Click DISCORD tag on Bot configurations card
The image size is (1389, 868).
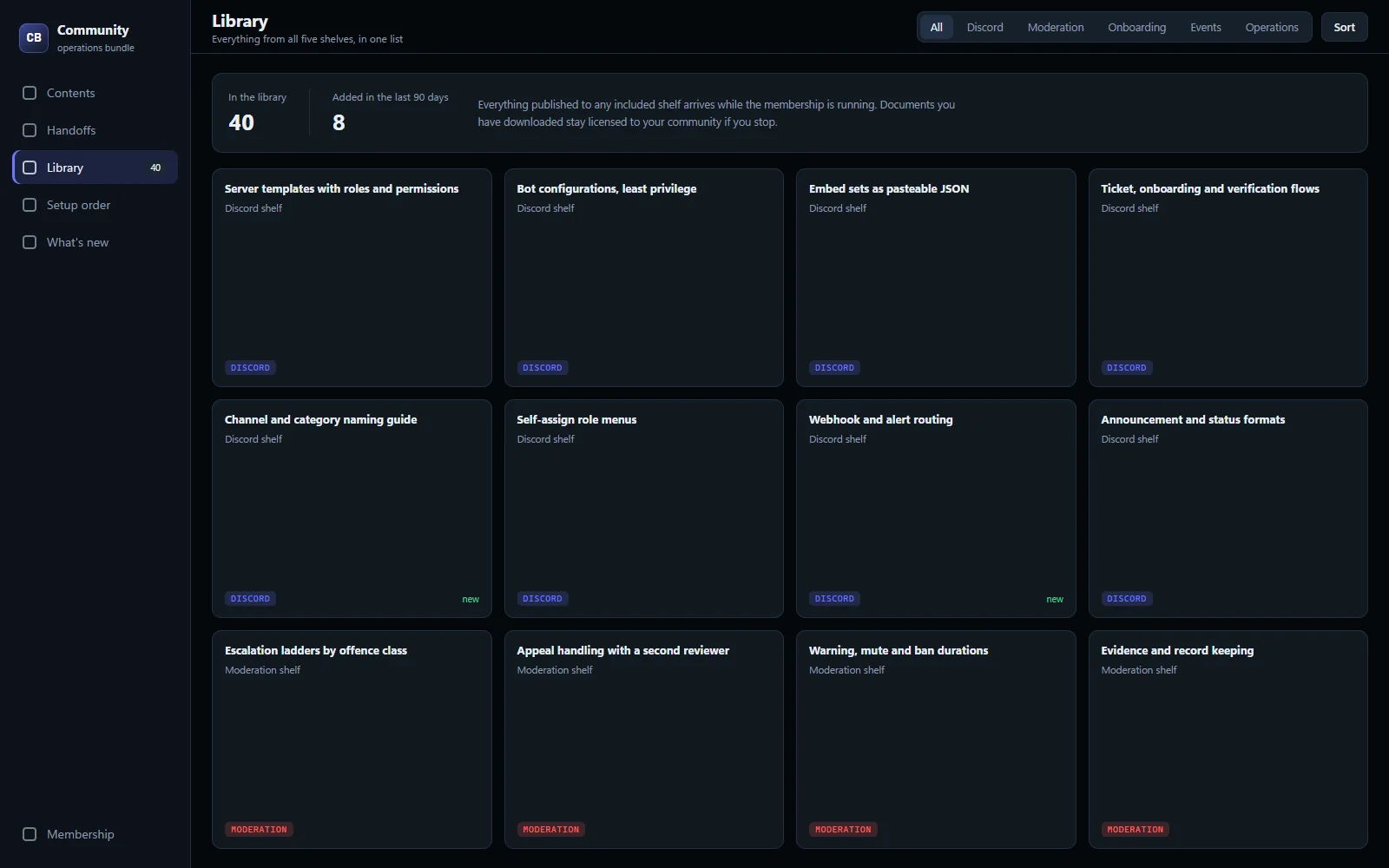(x=543, y=368)
